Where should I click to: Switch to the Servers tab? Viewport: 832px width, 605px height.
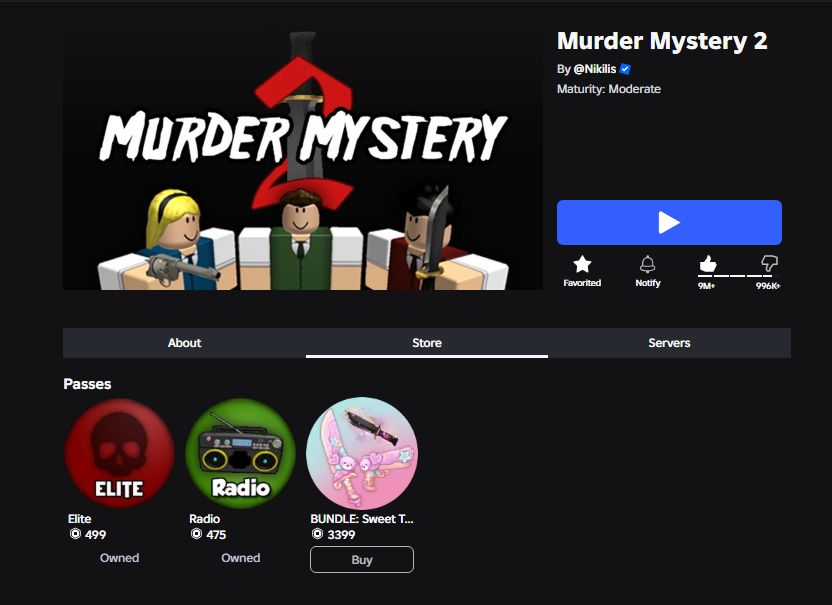coord(669,343)
